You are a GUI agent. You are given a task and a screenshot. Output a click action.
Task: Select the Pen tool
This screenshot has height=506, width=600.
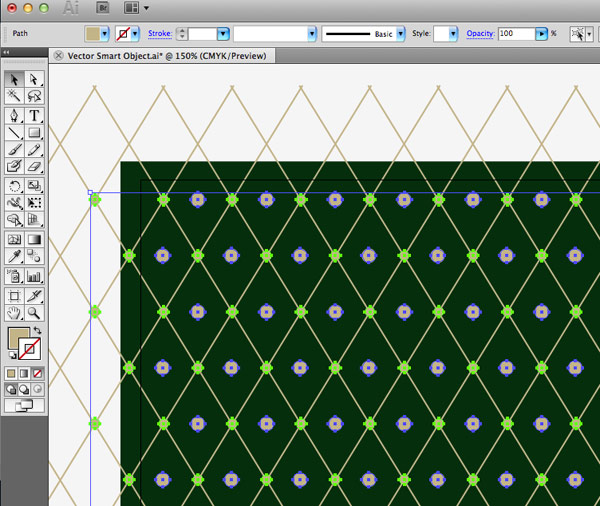pyautogui.click(x=15, y=116)
